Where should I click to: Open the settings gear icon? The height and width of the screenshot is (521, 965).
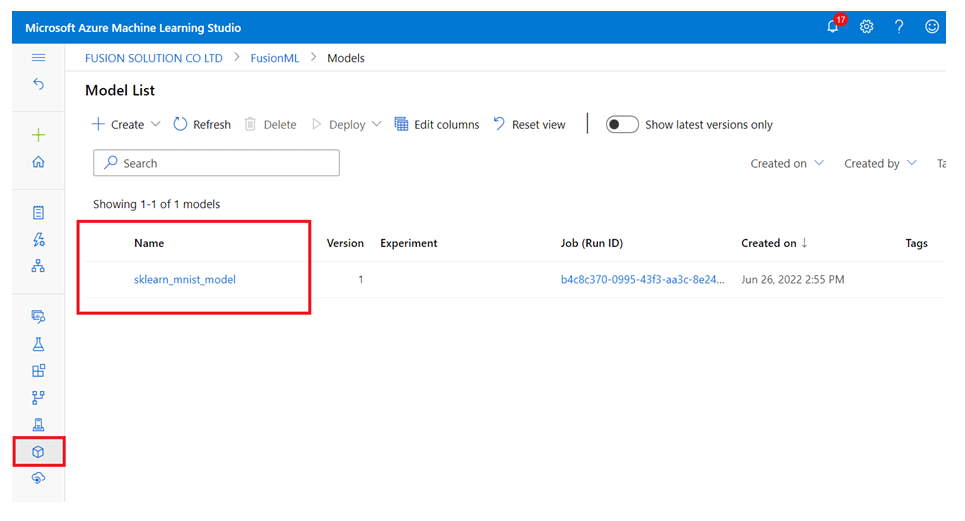pyautogui.click(x=867, y=26)
